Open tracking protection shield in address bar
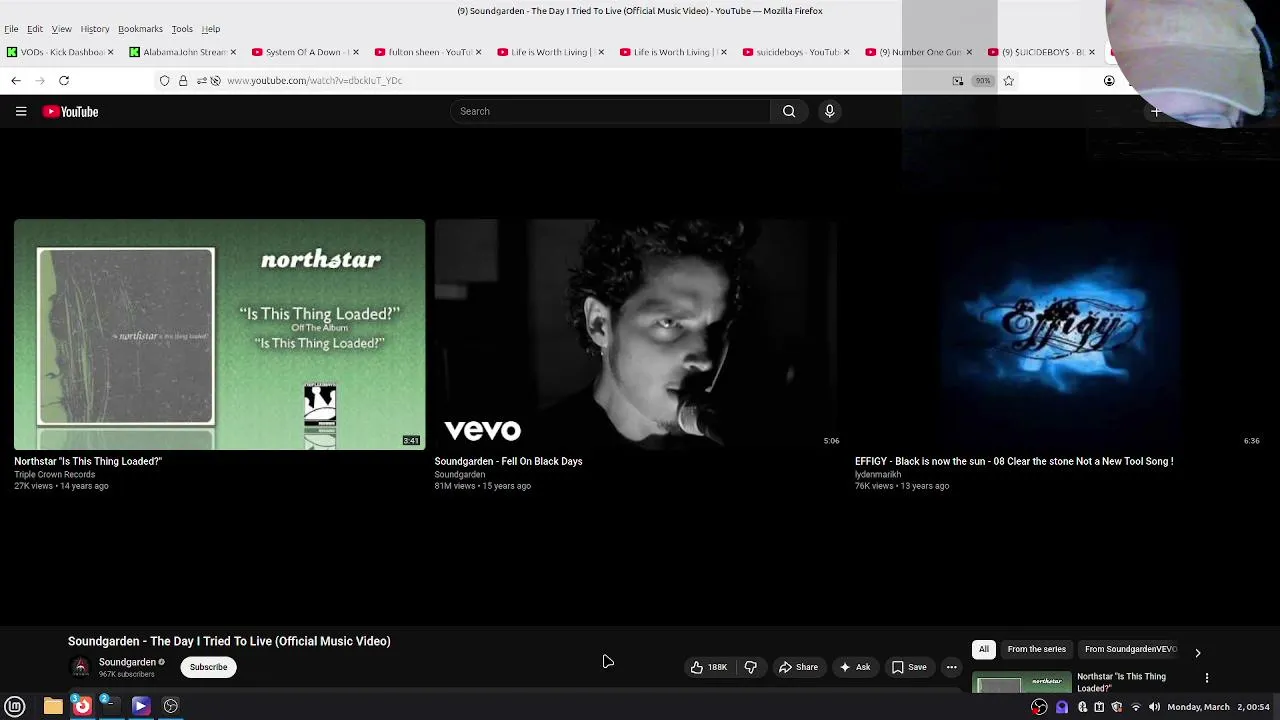 click(x=165, y=80)
